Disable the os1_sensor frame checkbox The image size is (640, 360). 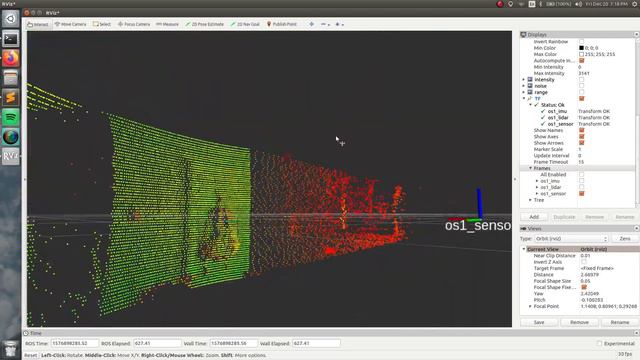click(x=581, y=193)
